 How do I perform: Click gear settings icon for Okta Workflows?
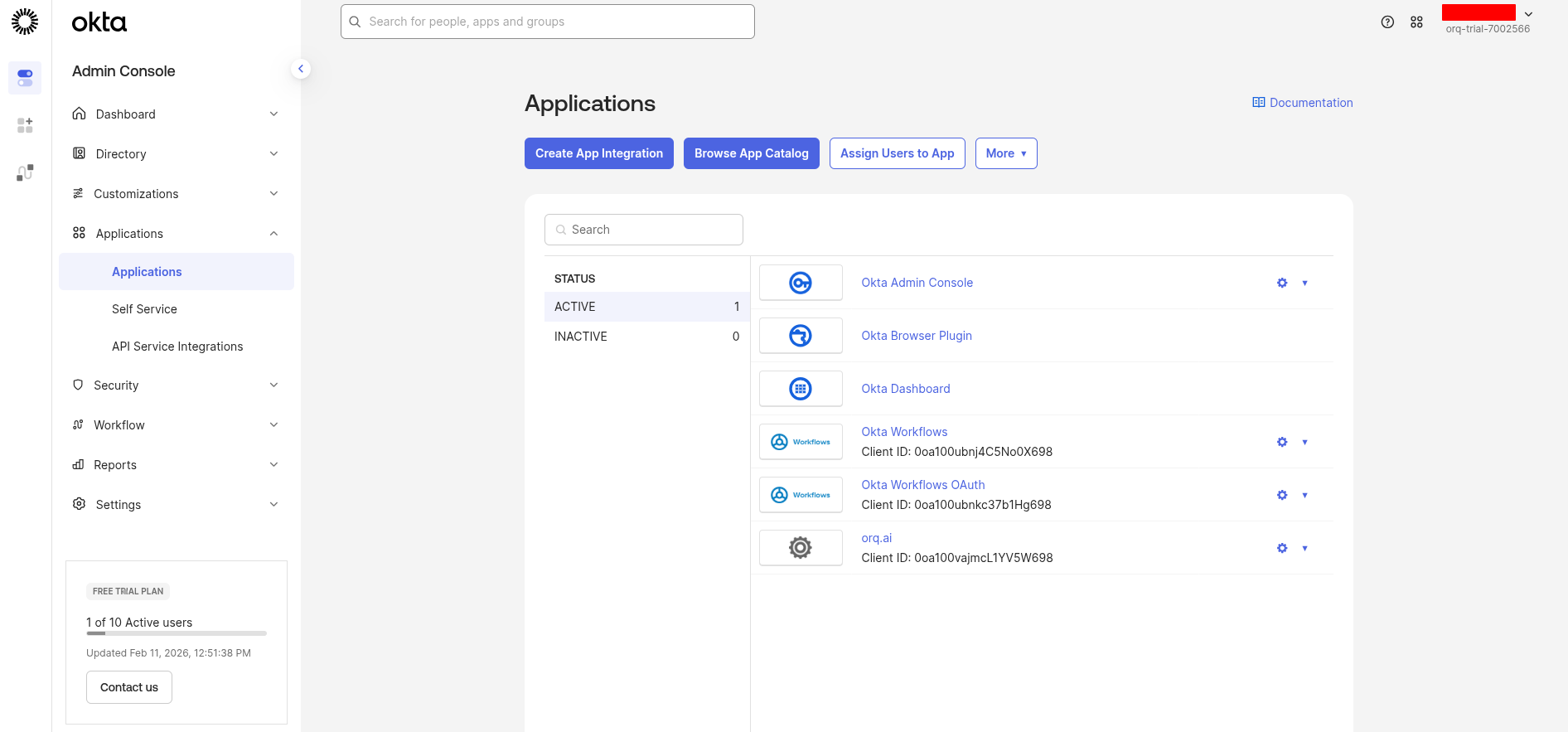click(x=1282, y=442)
